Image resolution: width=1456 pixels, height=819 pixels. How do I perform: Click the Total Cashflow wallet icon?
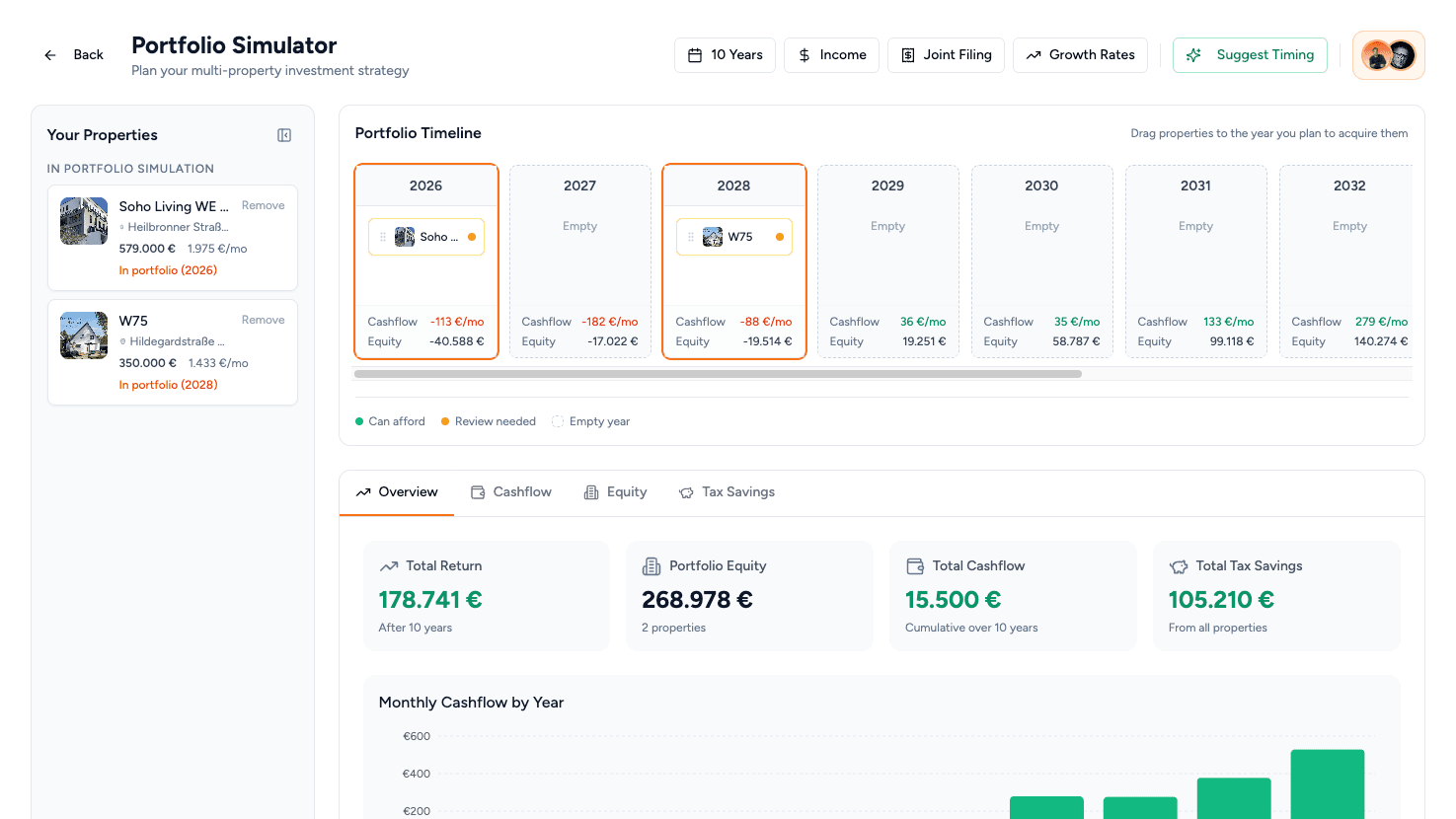pyautogui.click(x=915, y=566)
